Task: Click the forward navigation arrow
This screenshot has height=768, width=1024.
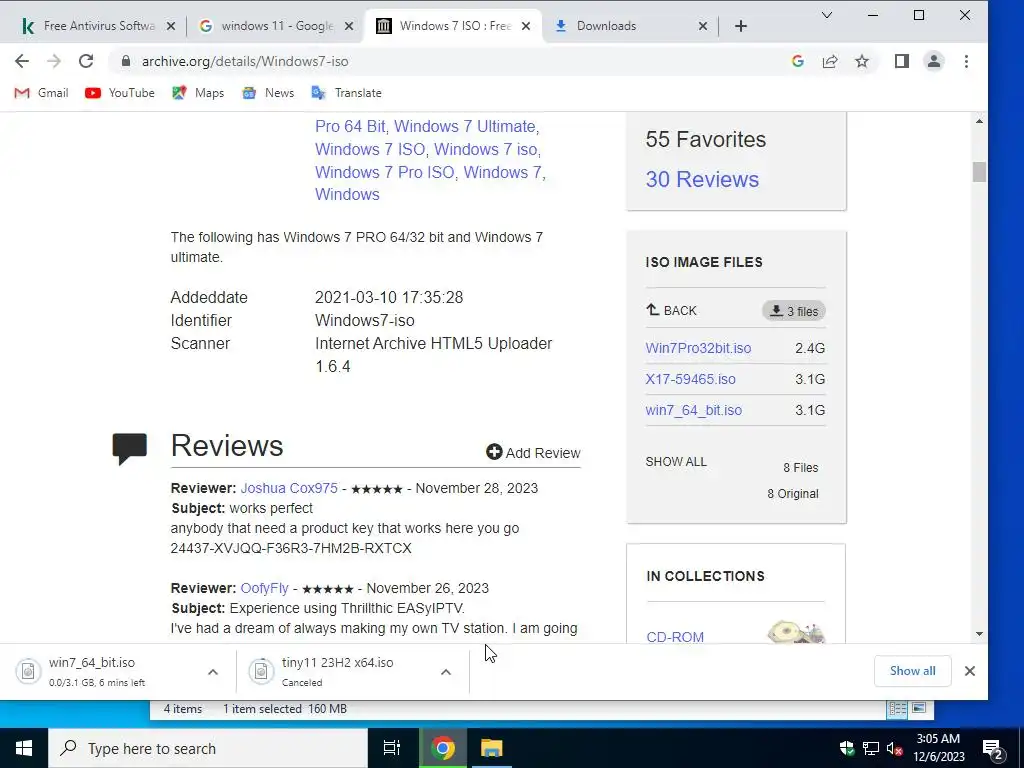Action: (54, 61)
